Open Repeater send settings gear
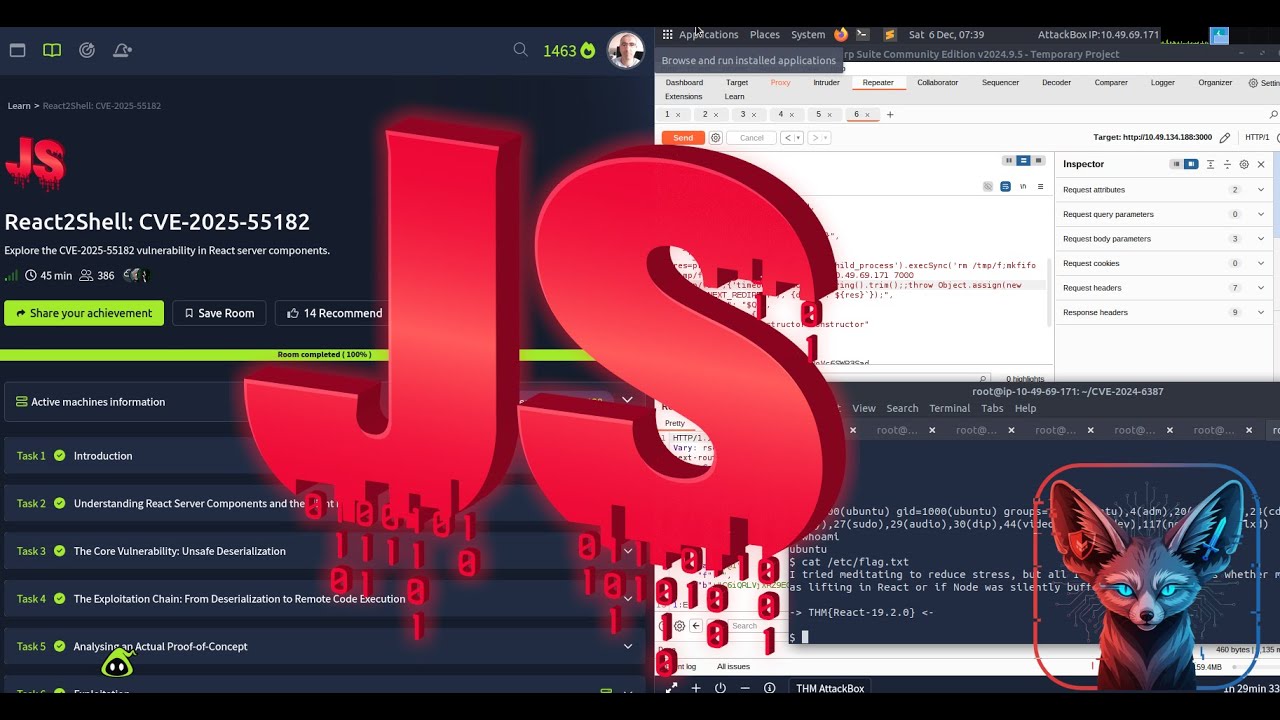This screenshot has height=720, width=1280. tap(716, 138)
